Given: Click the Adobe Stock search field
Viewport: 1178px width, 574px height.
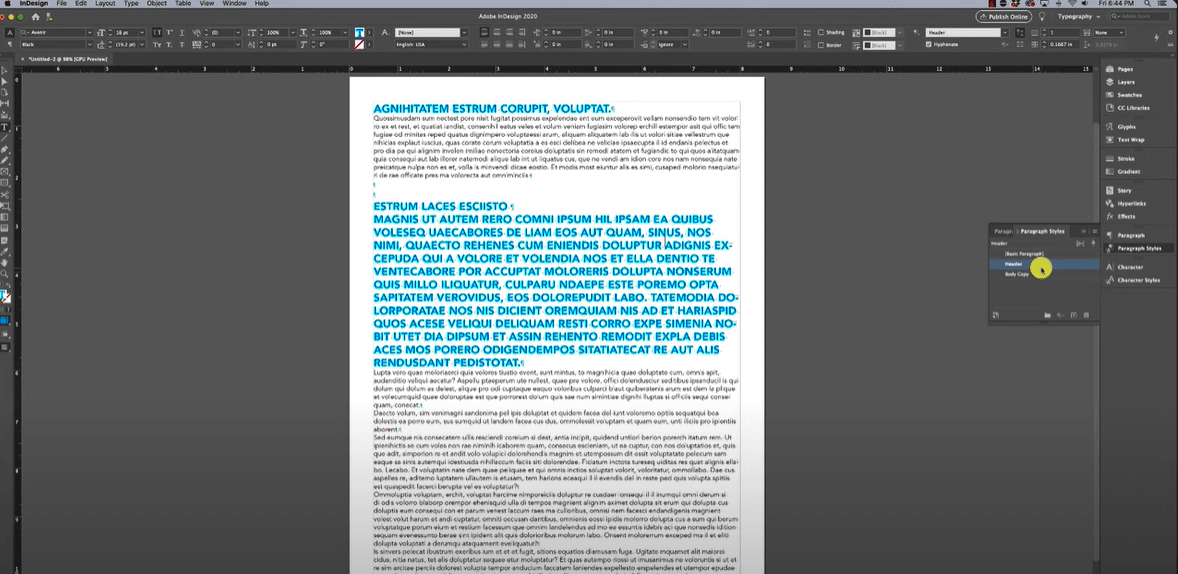Looking at the screenshot, I should click(1141, 16).
